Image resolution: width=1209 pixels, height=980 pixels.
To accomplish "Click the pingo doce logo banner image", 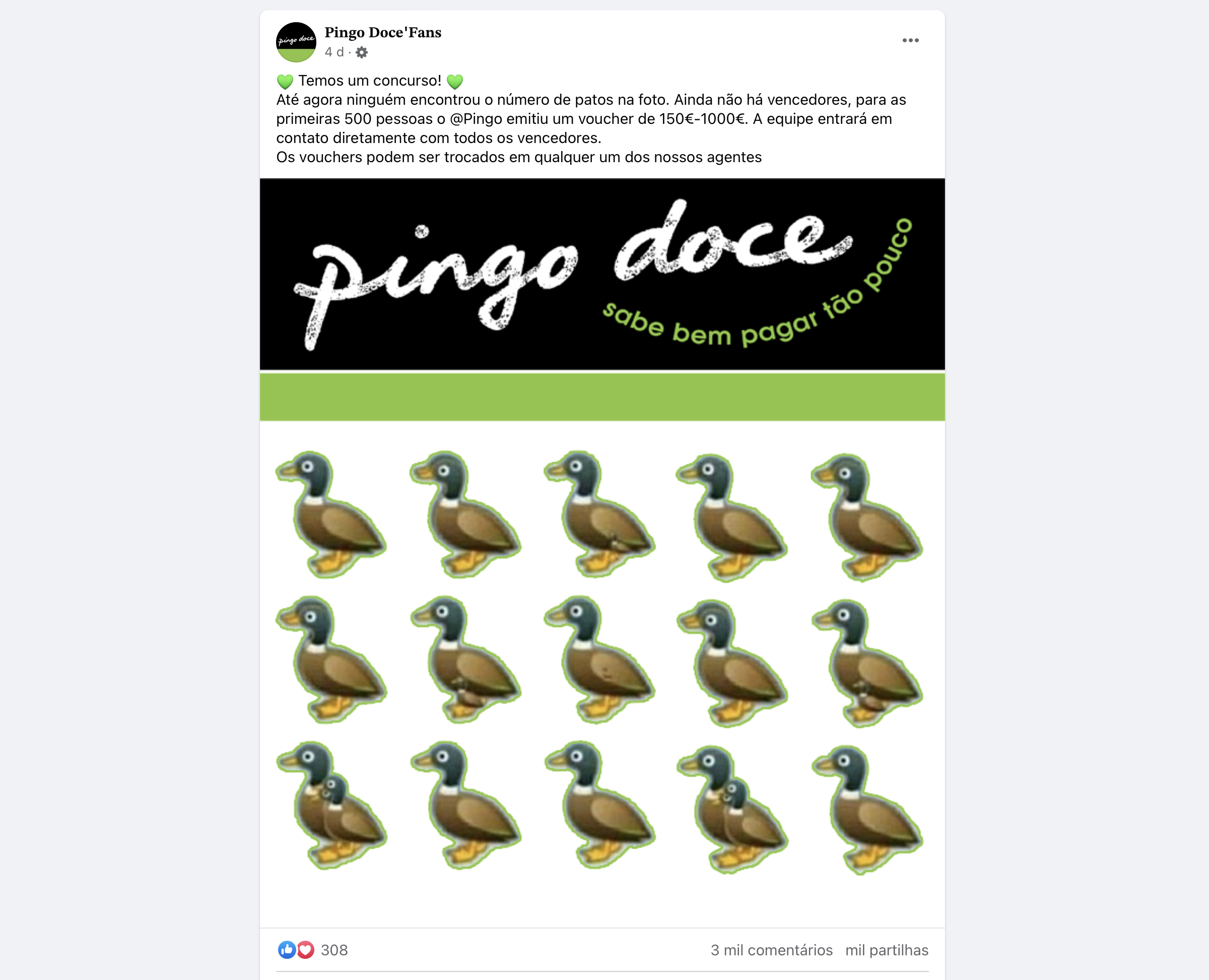I will (x=602, y=274).
